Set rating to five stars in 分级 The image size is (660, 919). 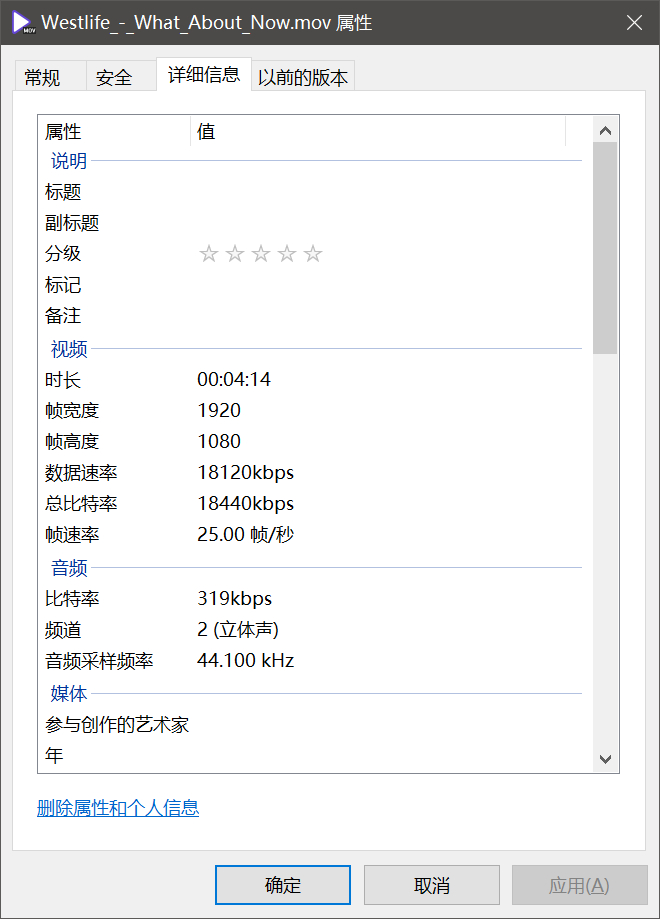313,254
